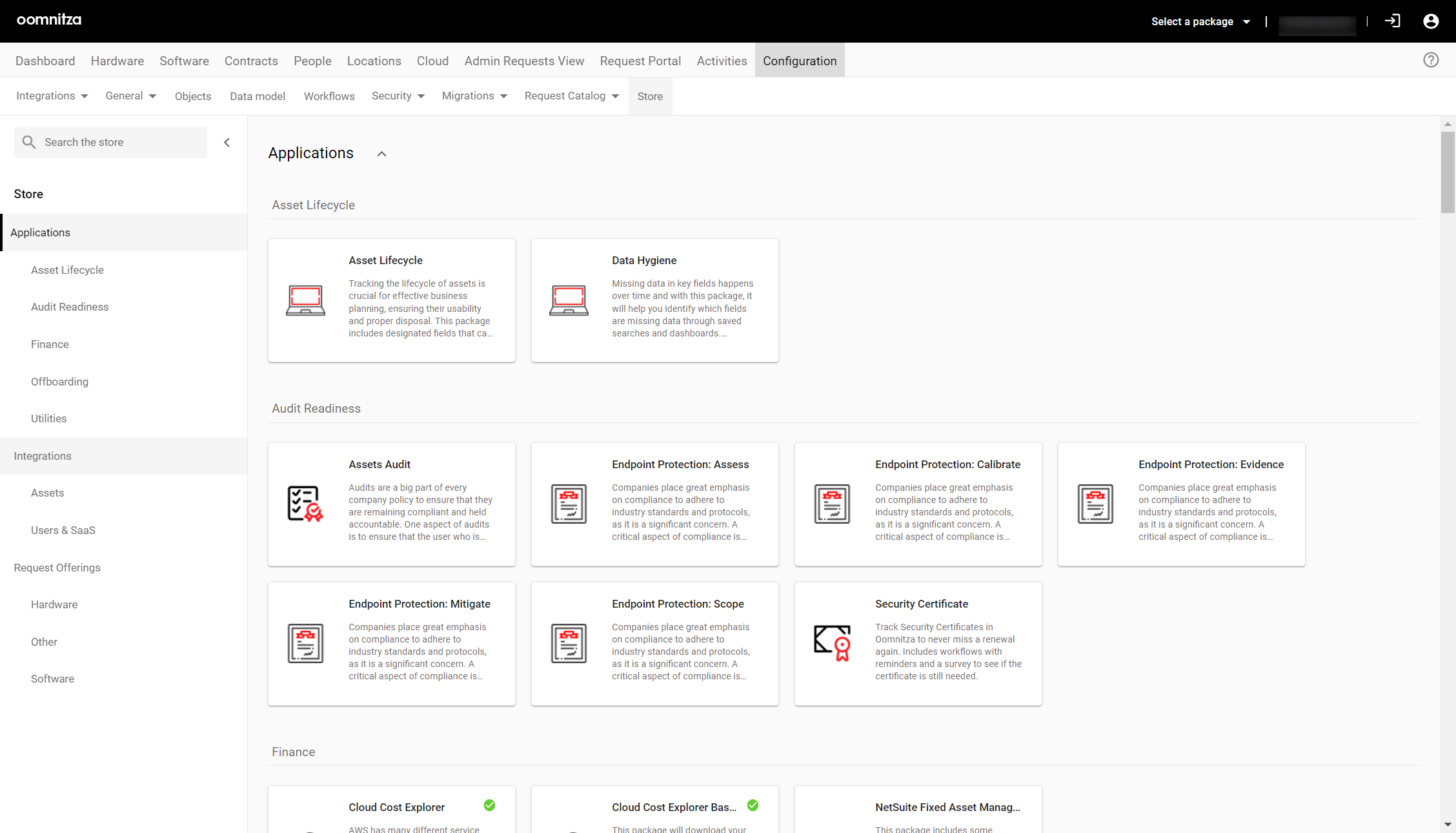Image resolution: width=1456 pixels, height=833 pixels.
Task: Click the Data Hygiene laptop icon
Action: pyautogui.click(x=569, y=300)
